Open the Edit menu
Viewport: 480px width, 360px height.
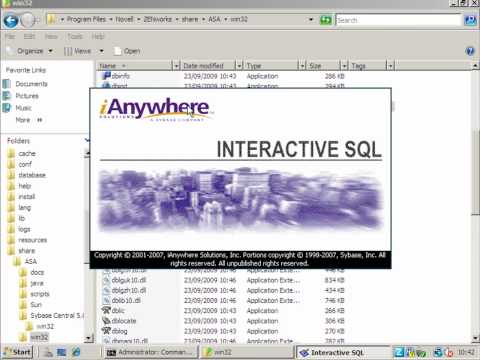[x=29, y=36]
